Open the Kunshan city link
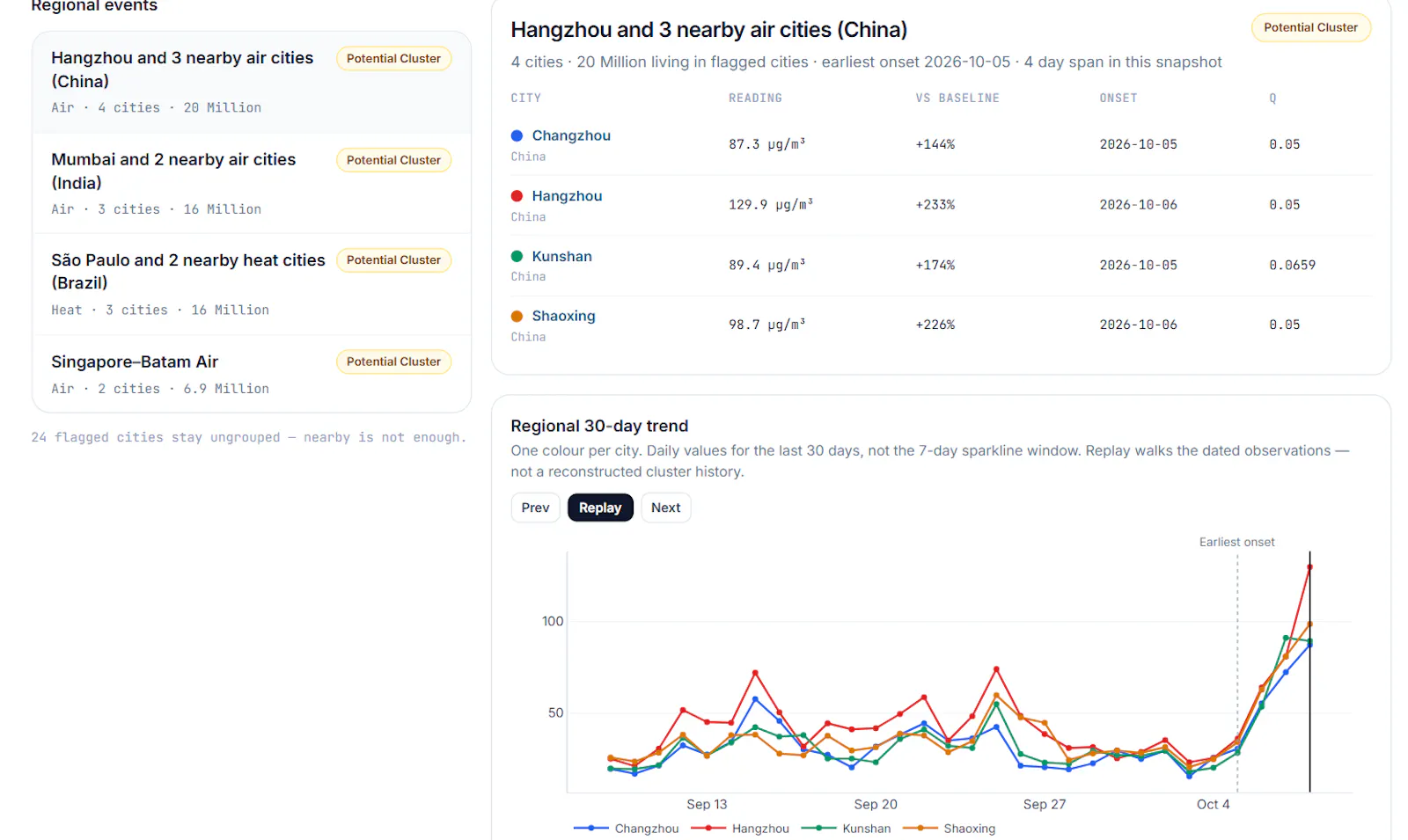Screen dimensions: 1408x840 pyautogui.click(x=561, y=256)
